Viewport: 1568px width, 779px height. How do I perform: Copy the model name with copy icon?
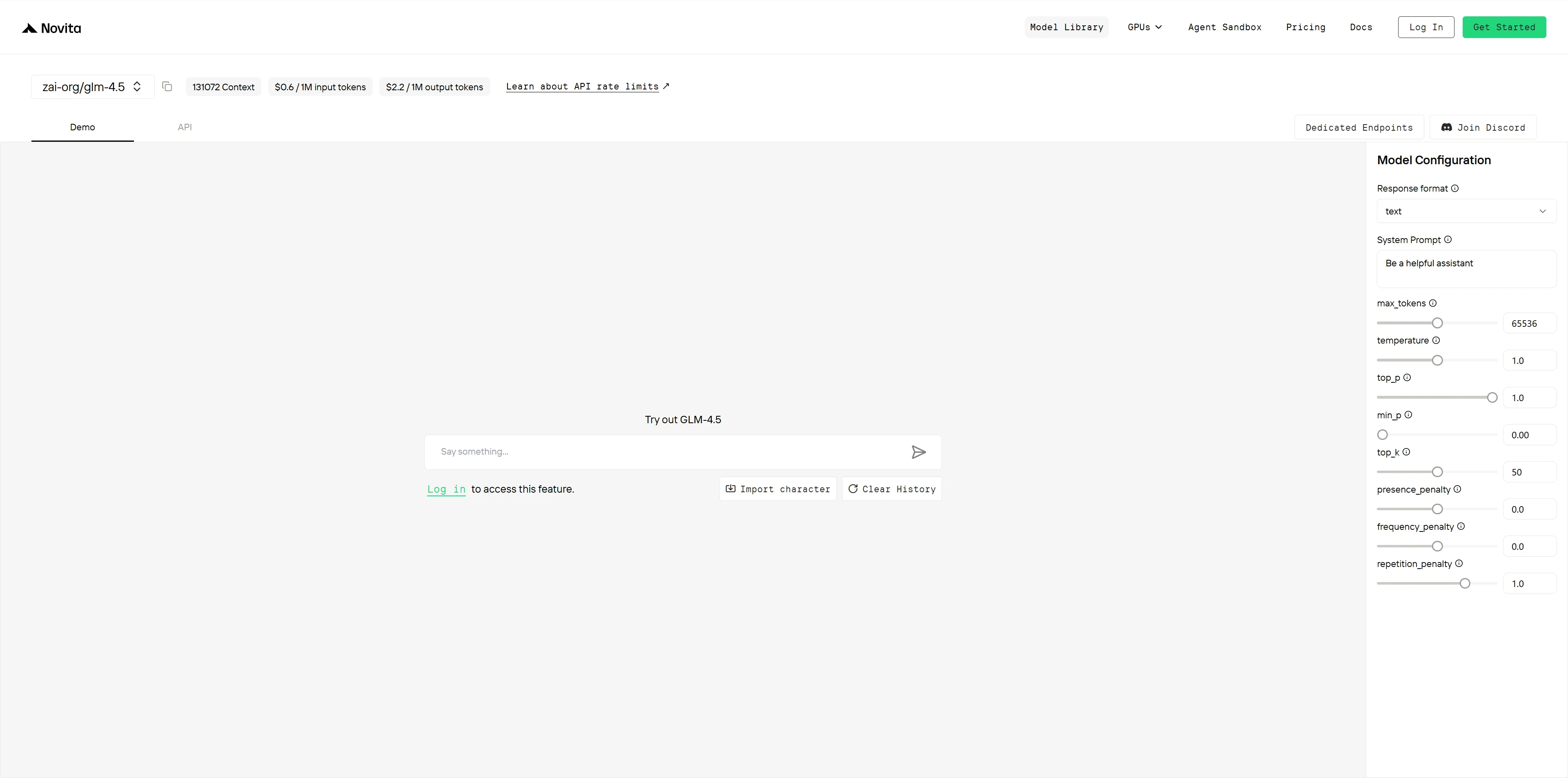click(x=167, y=87)
